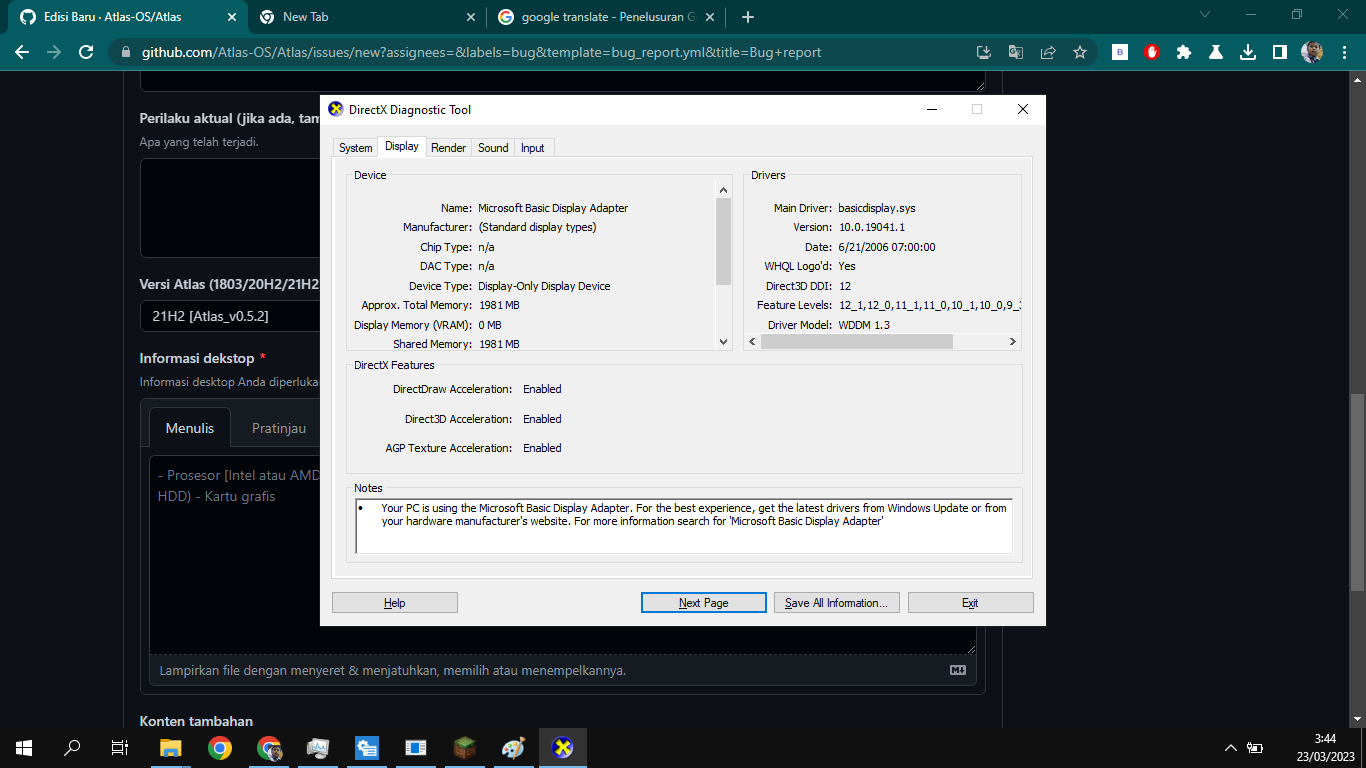Image resolution: width=1366 pixels, height=768 pixels.
Task: Switch to the Sound tab in DxDiag
Action: click(x=492, y=147)
